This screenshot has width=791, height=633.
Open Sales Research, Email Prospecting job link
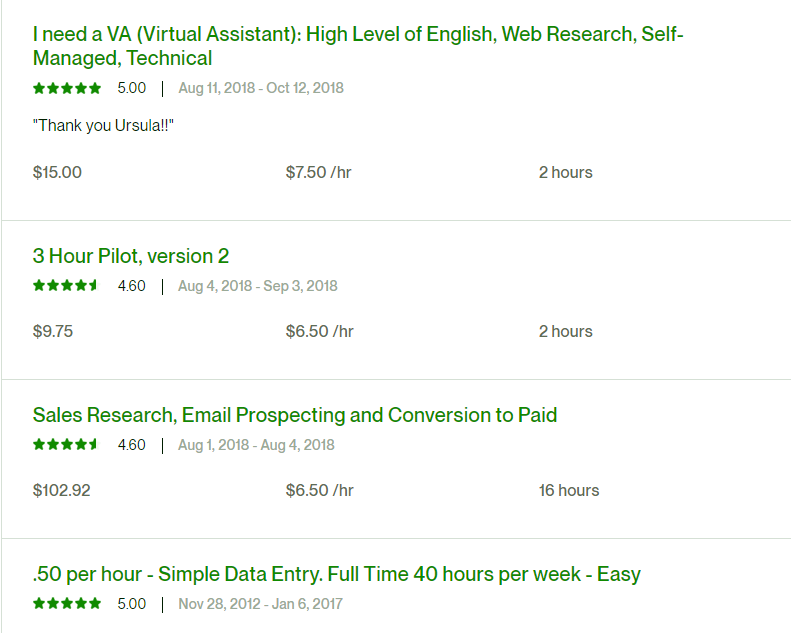click(x=295, y=415)
